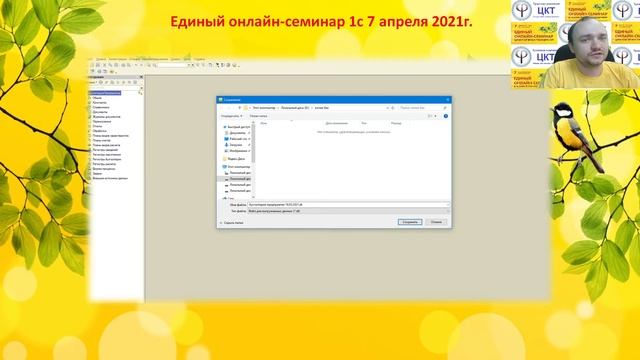The image size is (640, 360).
Task: Click the up-one-level arrow in save dialog
Action: pos(239,108)
